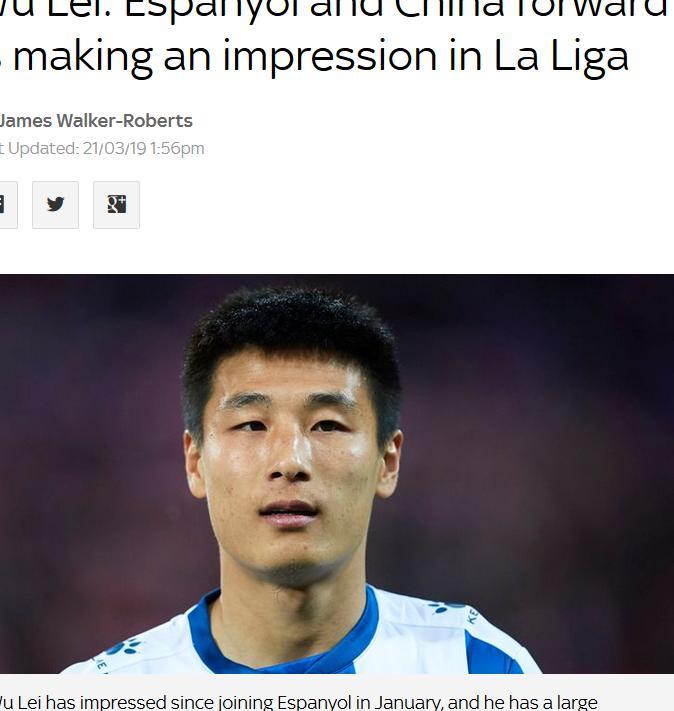
Task: Open author James Walker-Roberts' profile
Action: [x=96, y=121]
